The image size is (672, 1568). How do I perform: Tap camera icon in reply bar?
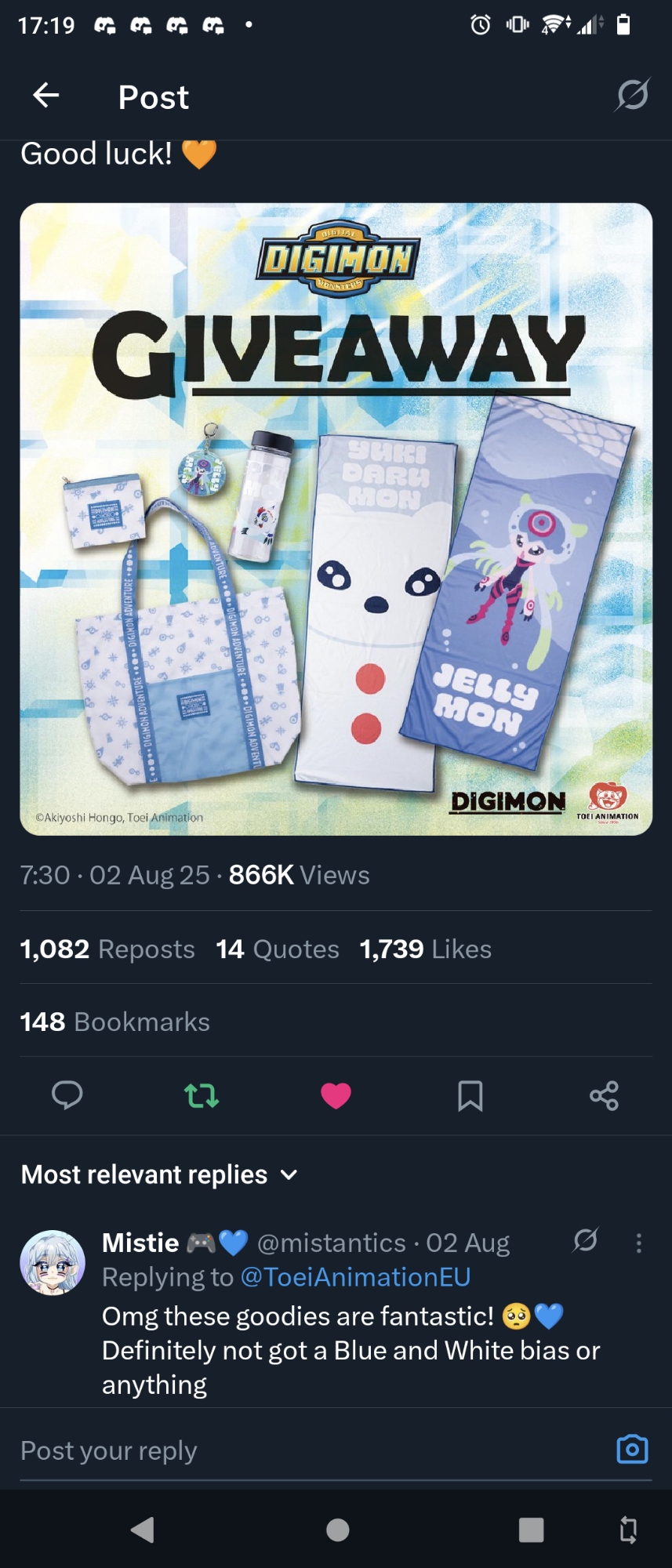tap(632, 1449)
